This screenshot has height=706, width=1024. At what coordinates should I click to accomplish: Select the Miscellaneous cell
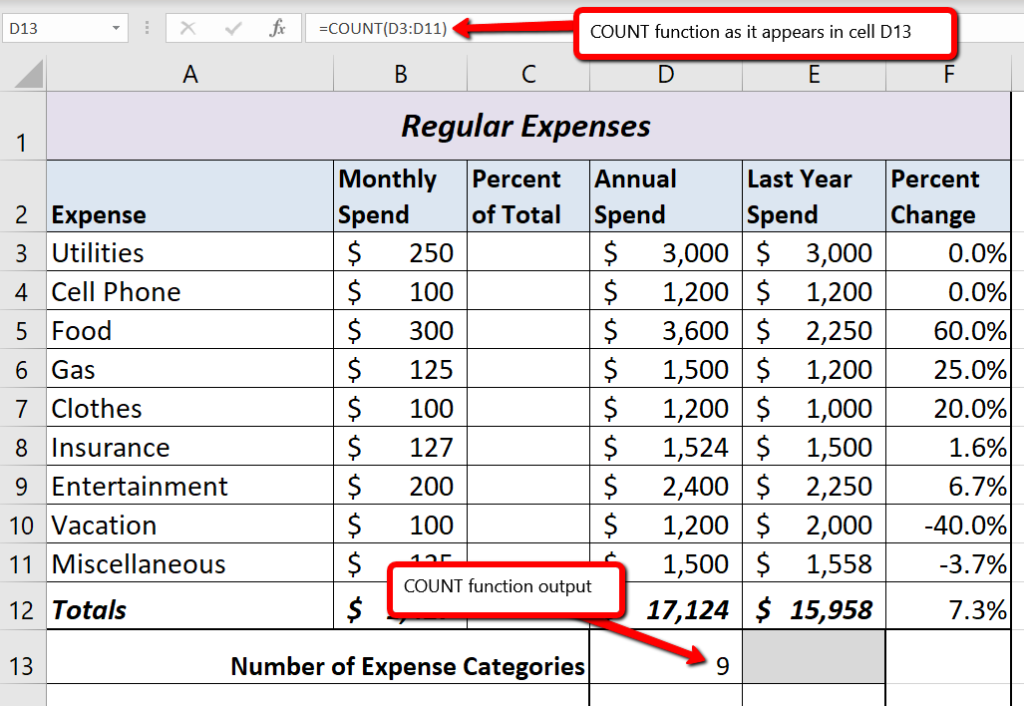[x=190, y=563]
